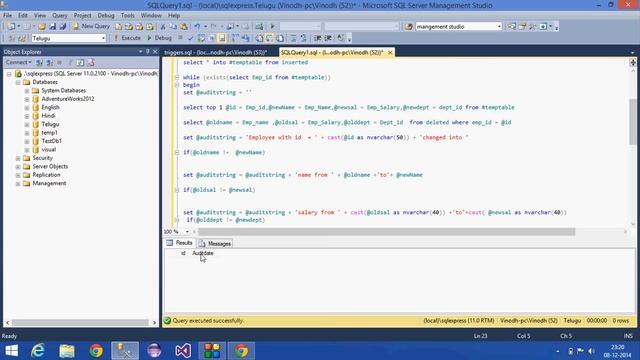Close the SQLQuery1.sql tab
640x360 pixels.
pos(390,53)
